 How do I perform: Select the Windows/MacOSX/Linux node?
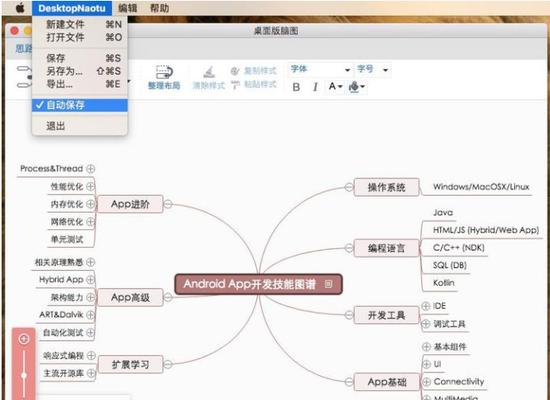click(481, 187)
